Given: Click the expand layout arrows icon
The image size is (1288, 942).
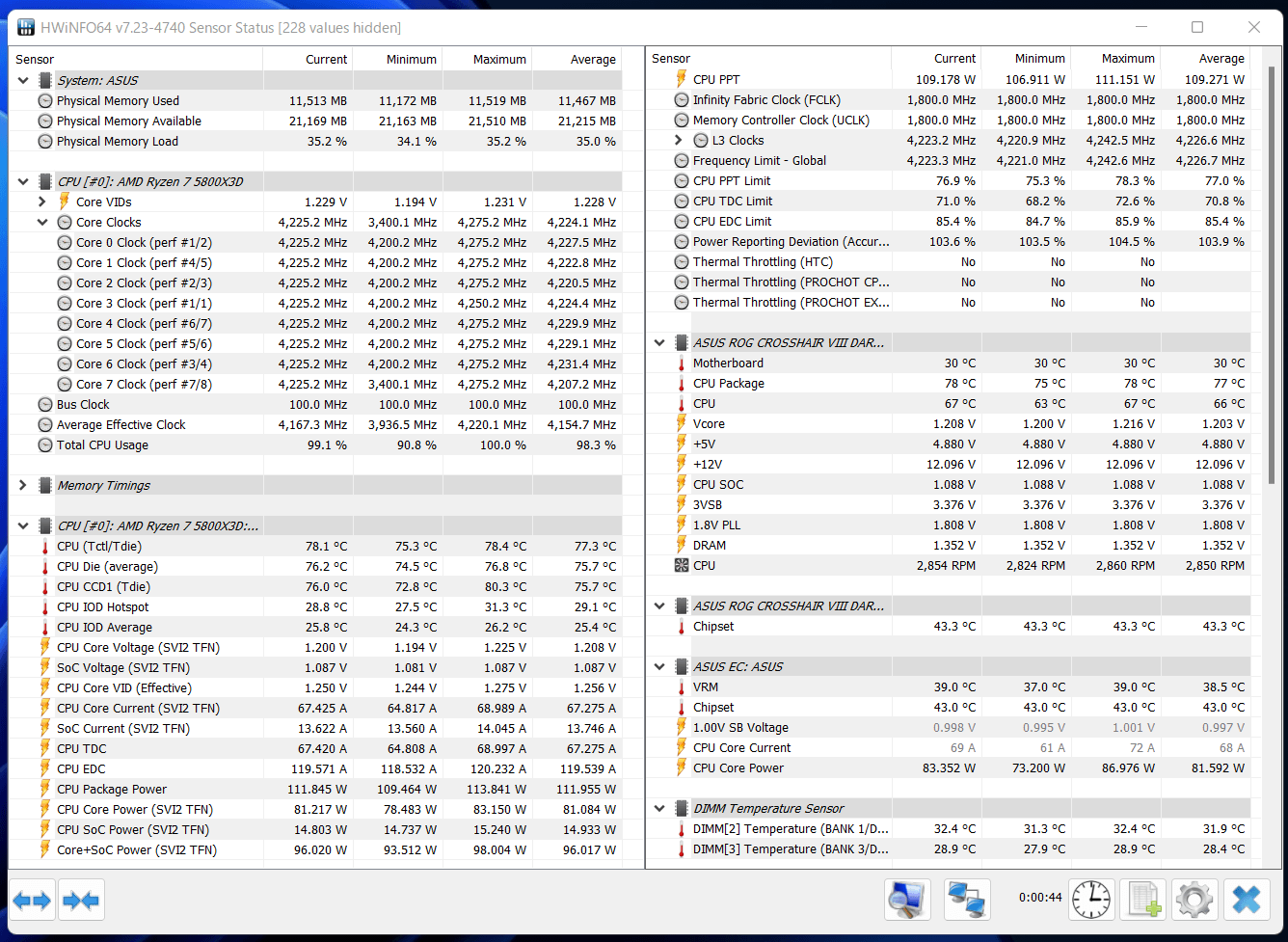Looking at the screenshot, I should [32, 901].
